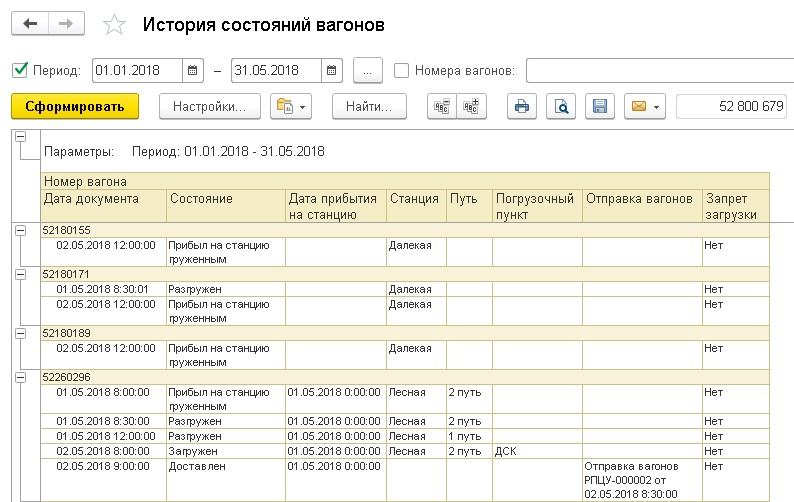Save the report with diskette icon

(x=599, y=106)
